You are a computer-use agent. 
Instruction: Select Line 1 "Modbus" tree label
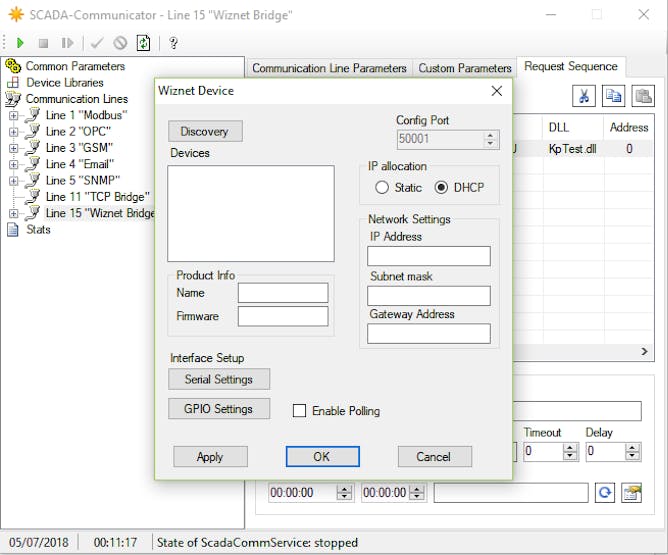[x=86, y=115]
